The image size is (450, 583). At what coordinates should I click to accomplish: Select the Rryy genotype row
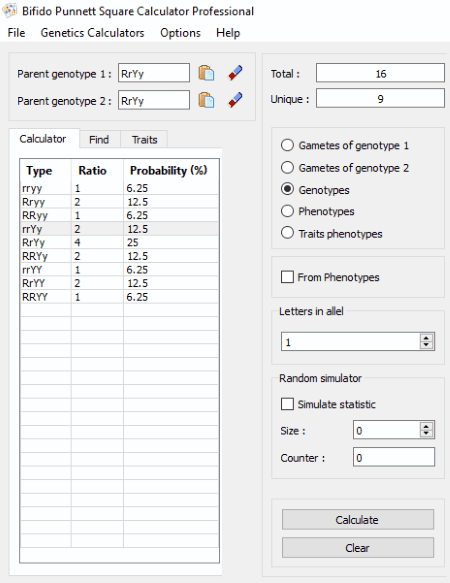[119, 202]
